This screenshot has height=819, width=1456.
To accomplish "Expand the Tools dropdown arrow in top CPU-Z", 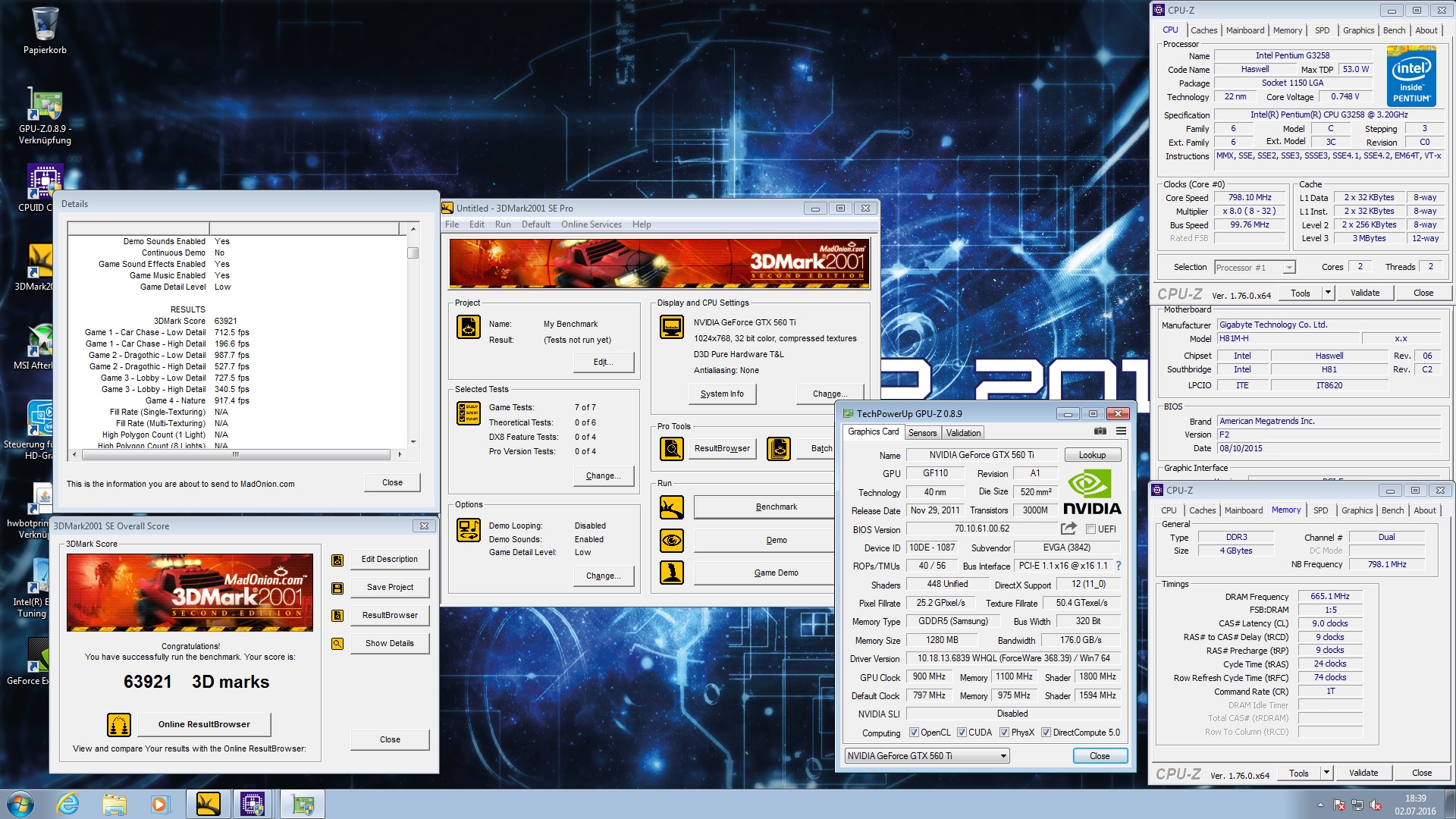I will point(1328,293).
